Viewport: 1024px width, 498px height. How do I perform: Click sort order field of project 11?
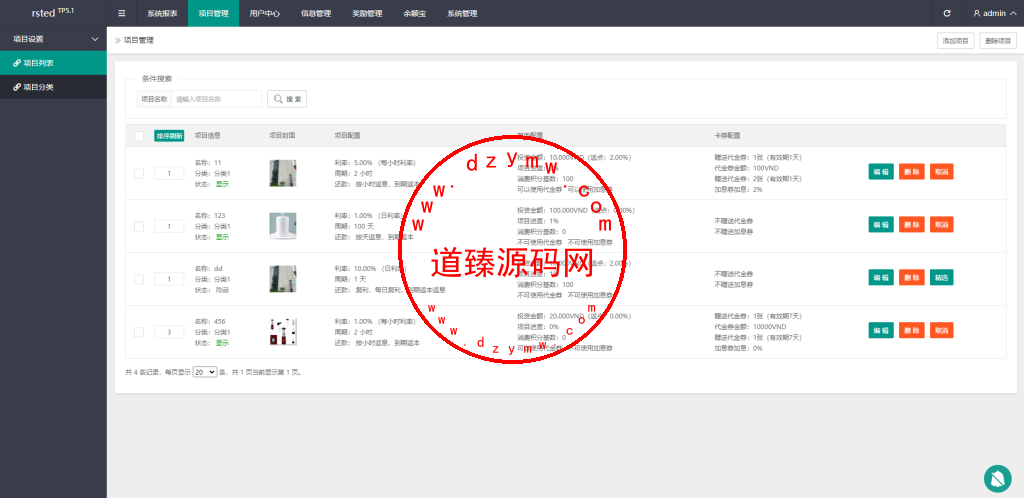click(x=169, y=174)
